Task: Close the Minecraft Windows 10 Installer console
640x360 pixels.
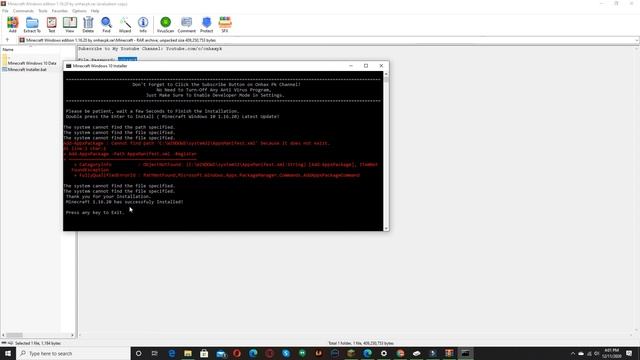Action: [x=381, y=66]
